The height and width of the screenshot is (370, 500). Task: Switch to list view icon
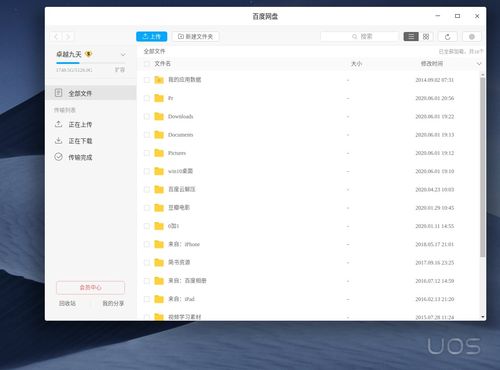[x=411, y=36]
